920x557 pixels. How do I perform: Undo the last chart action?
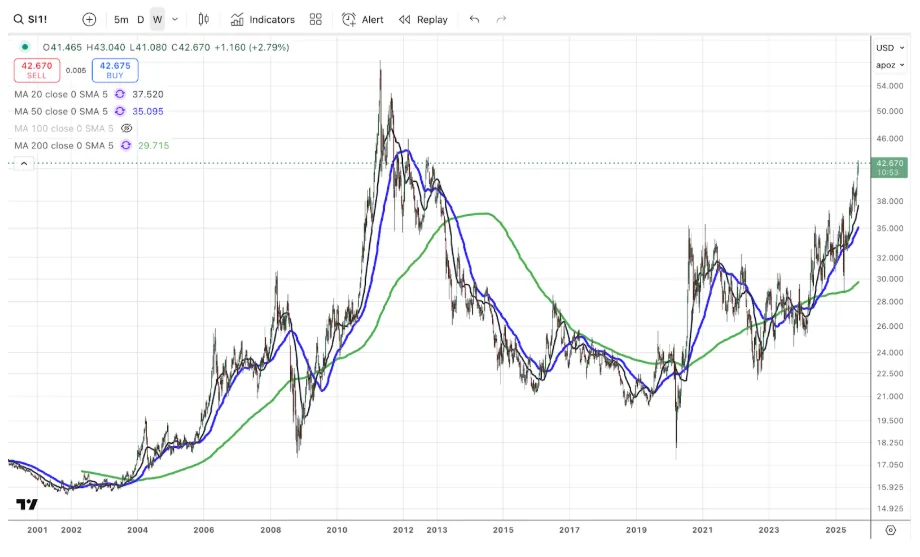point(474,19)
